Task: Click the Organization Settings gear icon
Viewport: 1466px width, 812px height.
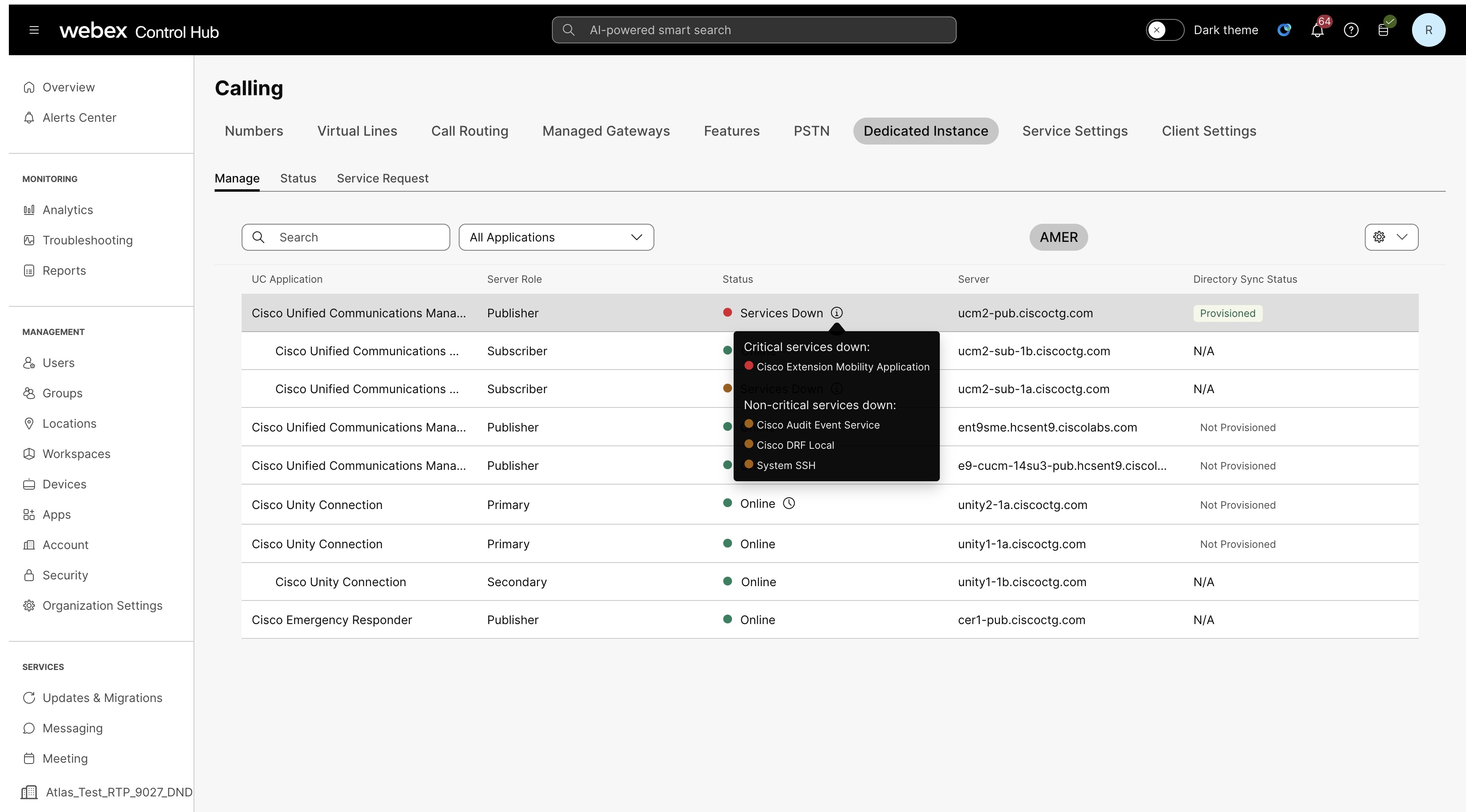Action: tap(29, 606)
